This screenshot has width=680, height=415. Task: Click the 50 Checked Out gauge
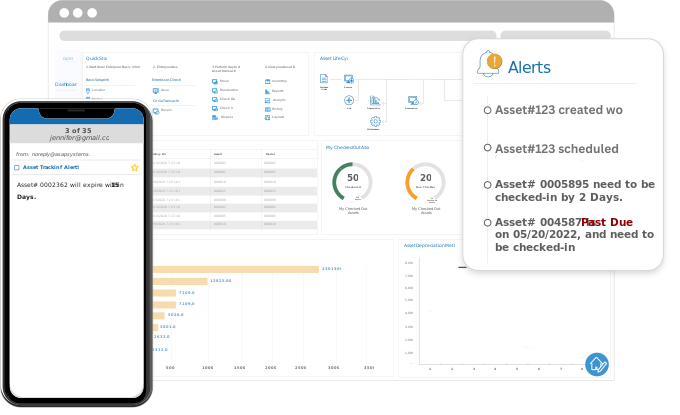pos(352,181)
